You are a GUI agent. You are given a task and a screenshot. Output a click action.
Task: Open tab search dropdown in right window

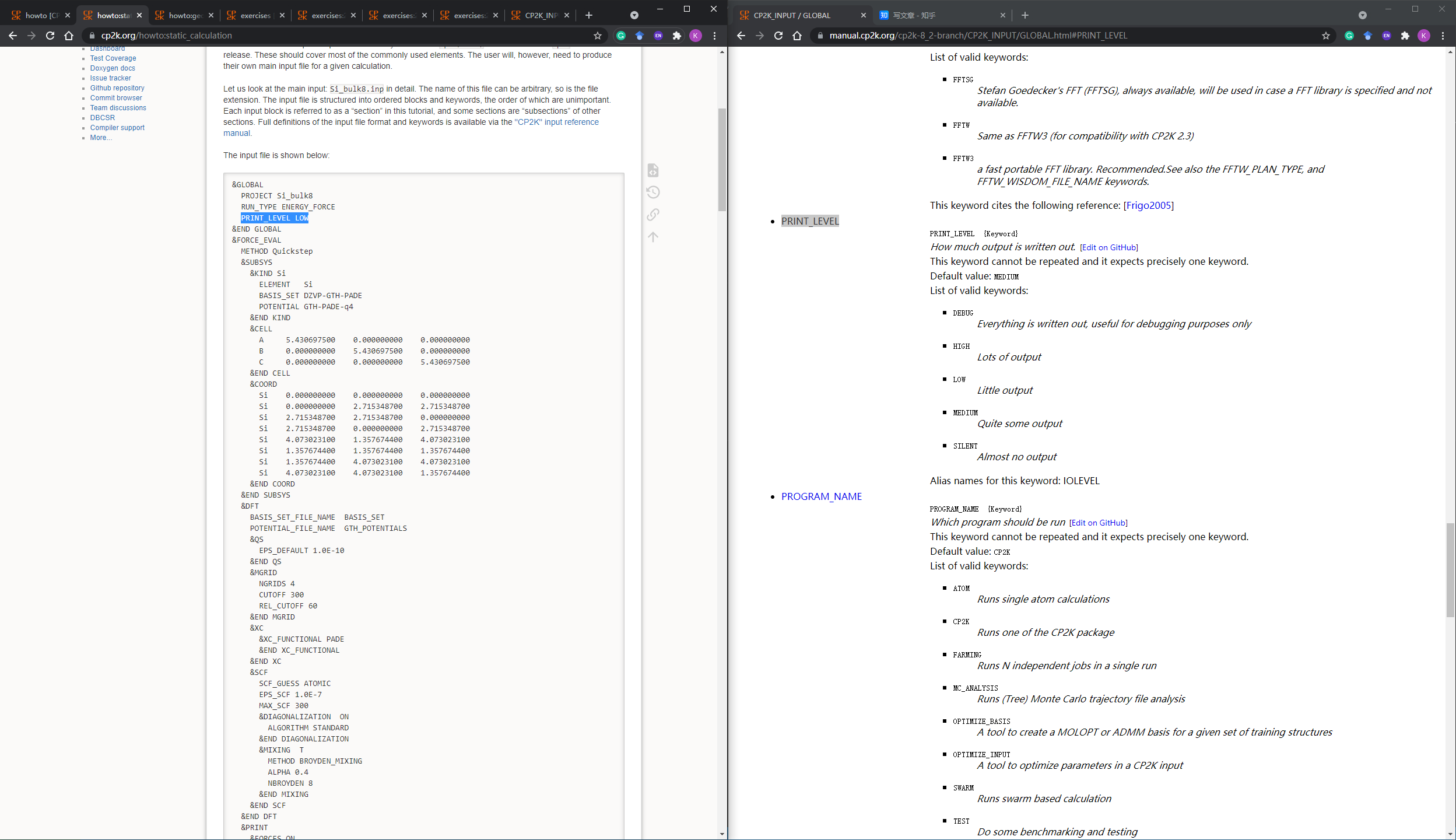pos(1362,15)
